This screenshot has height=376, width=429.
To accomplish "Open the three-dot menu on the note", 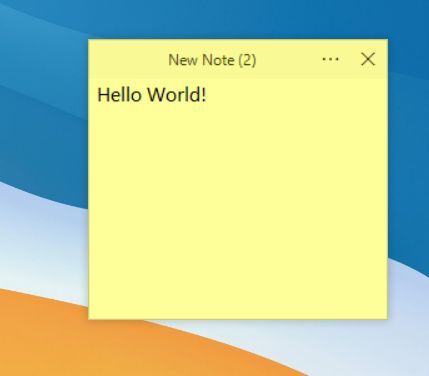I will click(x=330, y=60).
